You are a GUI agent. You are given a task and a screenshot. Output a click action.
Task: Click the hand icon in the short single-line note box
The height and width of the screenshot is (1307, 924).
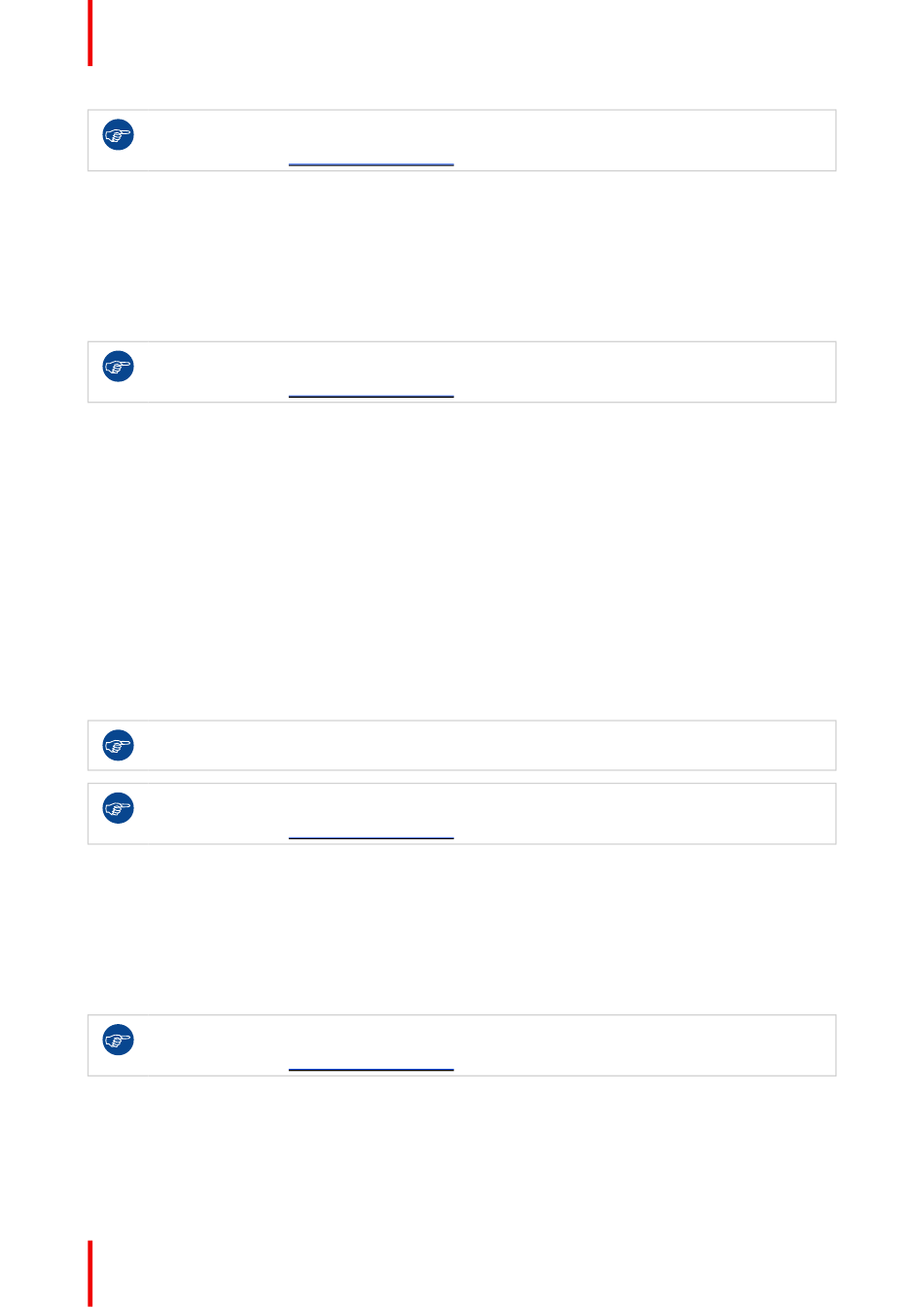click(119, 746)
